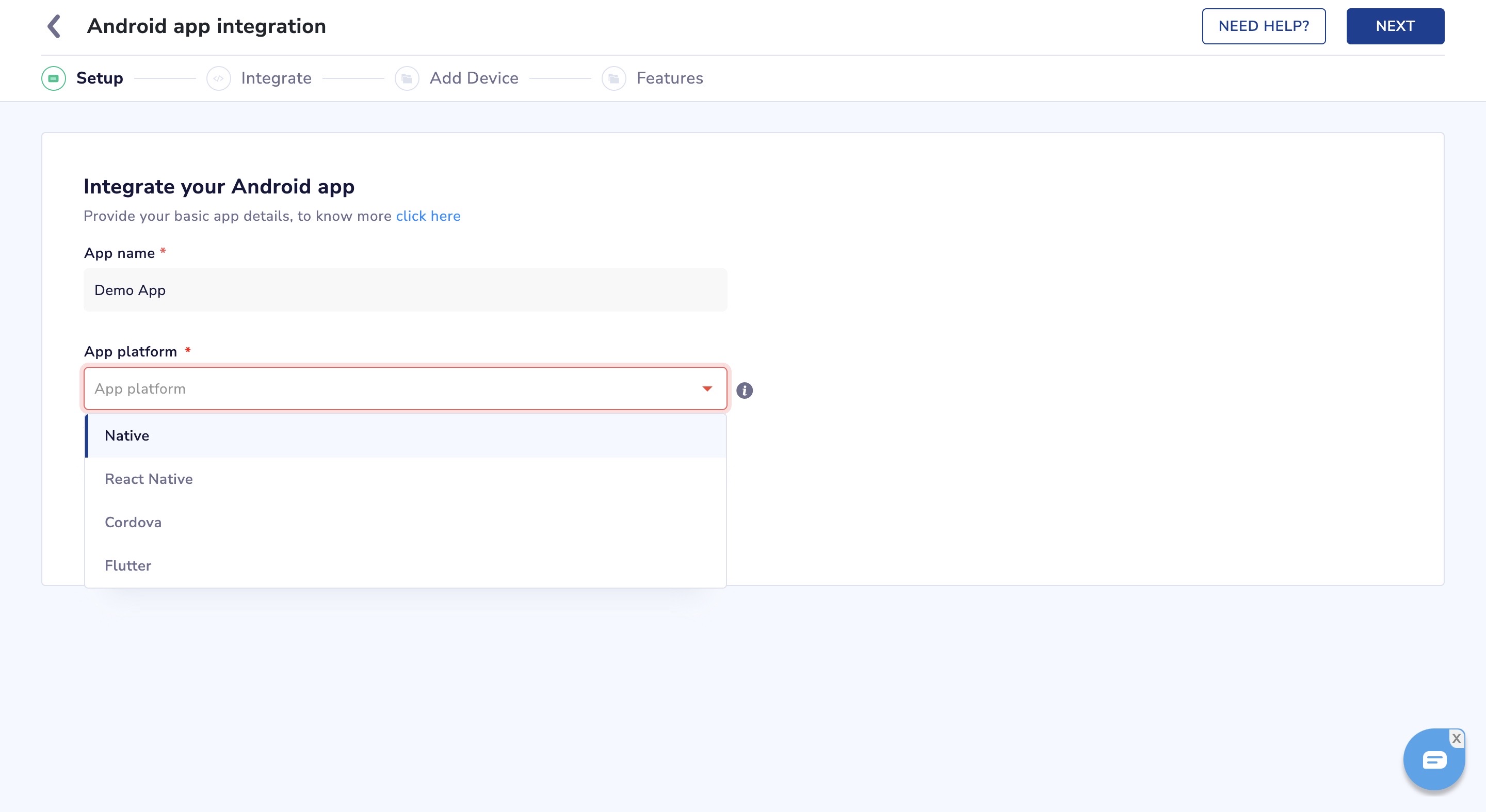Image resolution: width=1486 pixels, height=812 pixels.
Task: Click the NEED HELP? button
Action: (1263, 26)
